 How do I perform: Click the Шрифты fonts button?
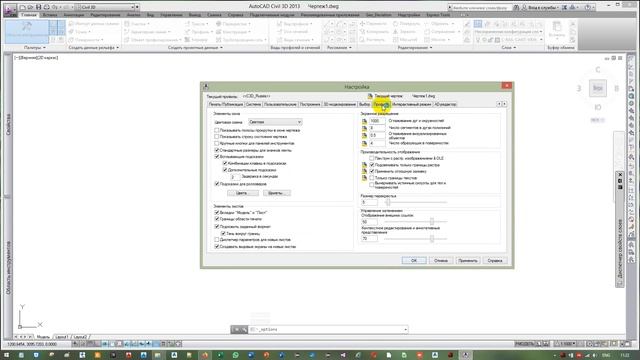(x=277, y=193)
